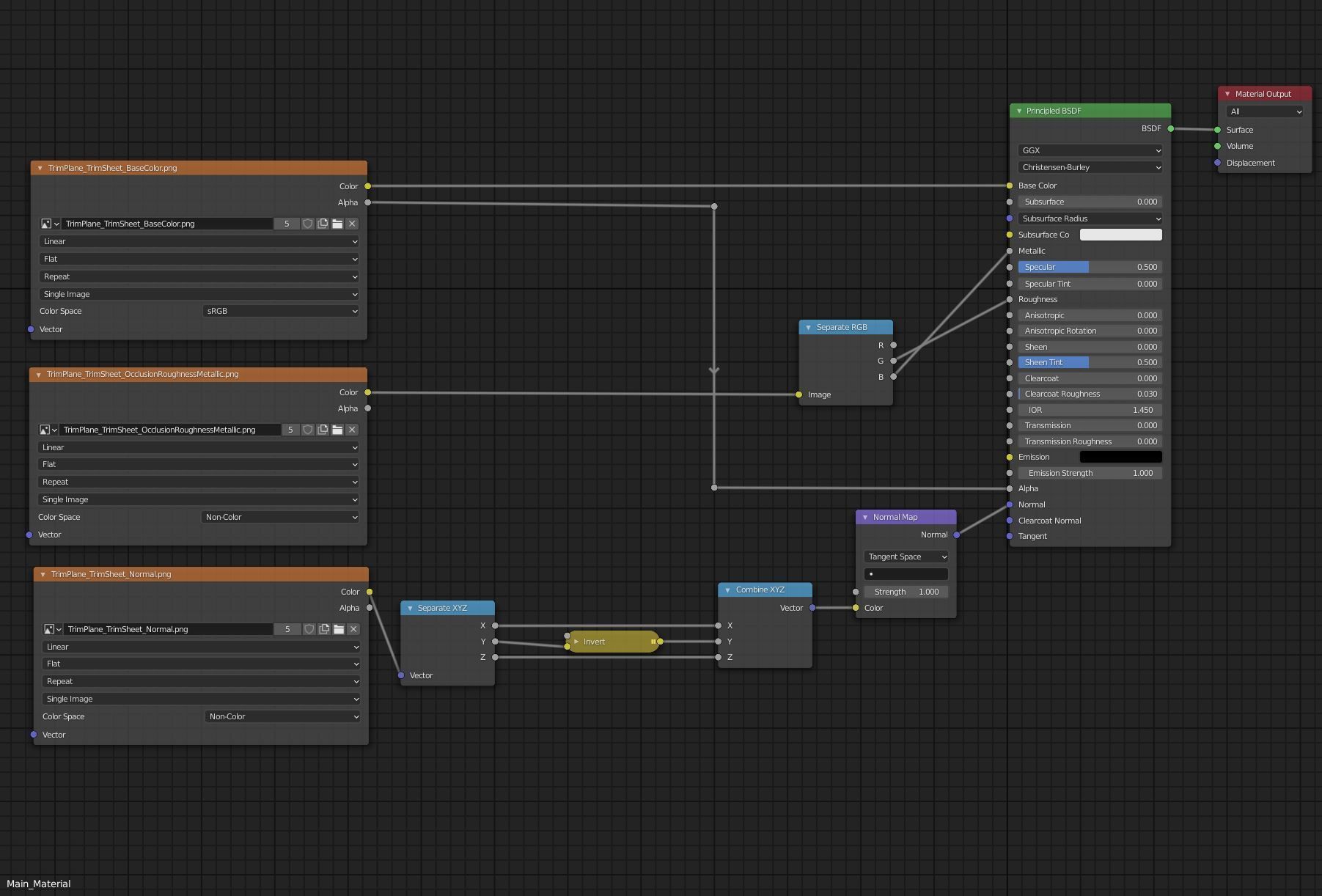Viewport: 1322px width, 896px height.
Task: Toggle fake user shield on BaseColor image
Action: tap(308, 224)
